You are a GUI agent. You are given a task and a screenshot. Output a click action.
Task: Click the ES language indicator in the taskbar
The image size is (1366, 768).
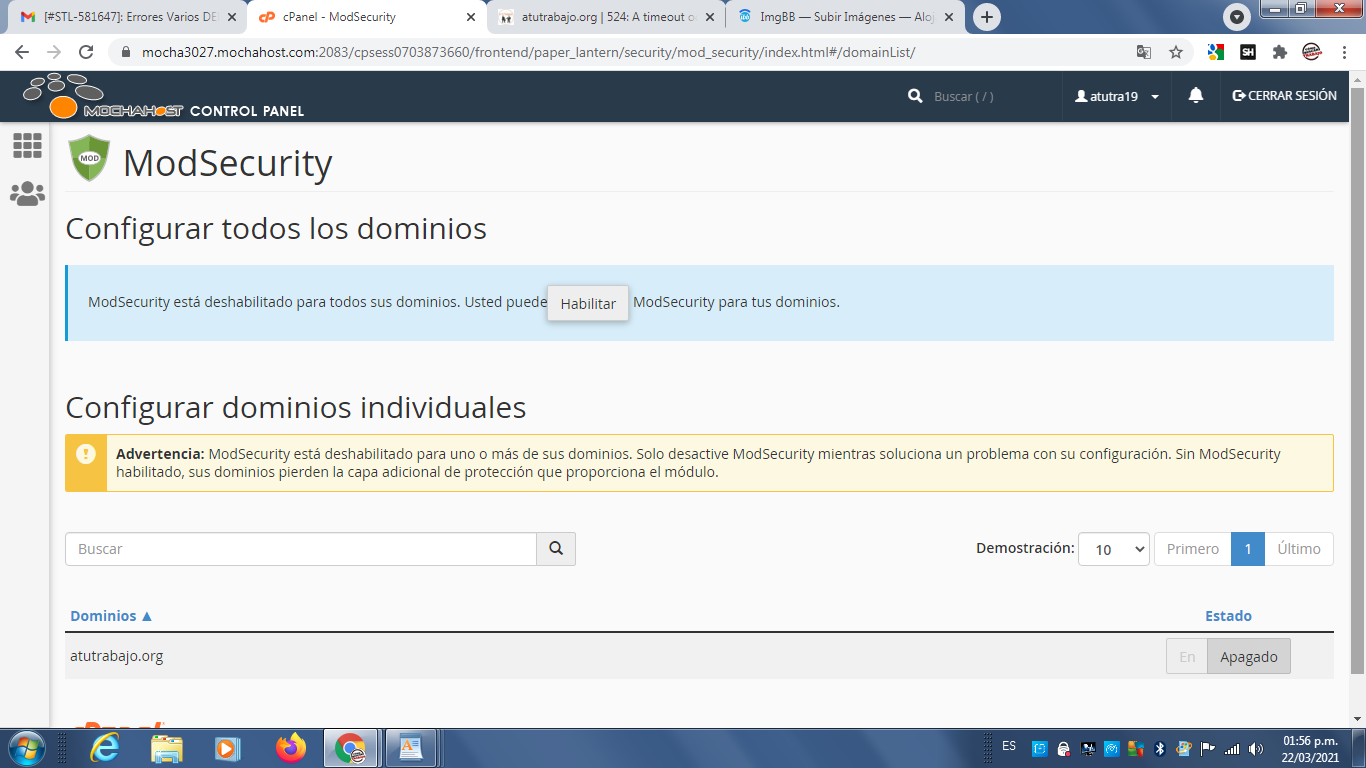[x=1009, y=746]
